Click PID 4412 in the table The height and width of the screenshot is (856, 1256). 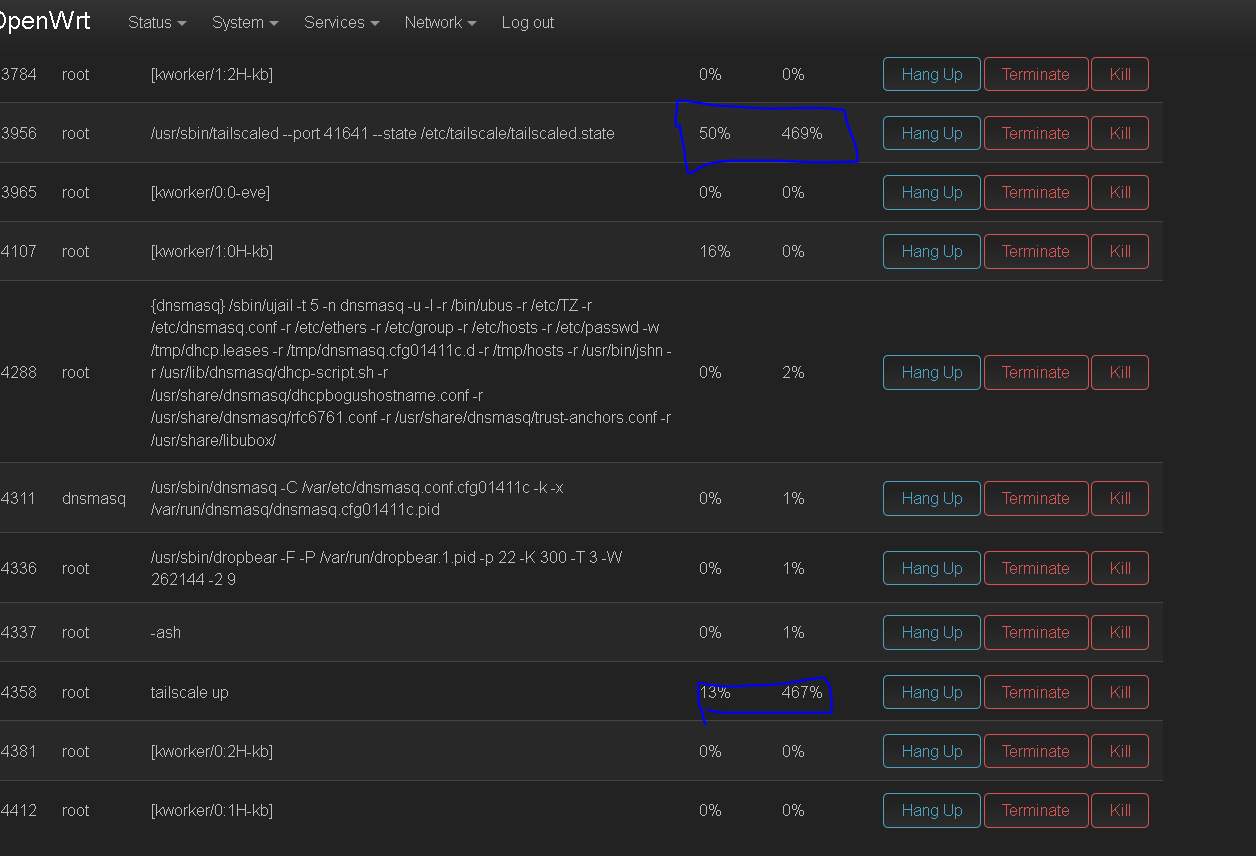pyautogui.click(x=18, y=810)
